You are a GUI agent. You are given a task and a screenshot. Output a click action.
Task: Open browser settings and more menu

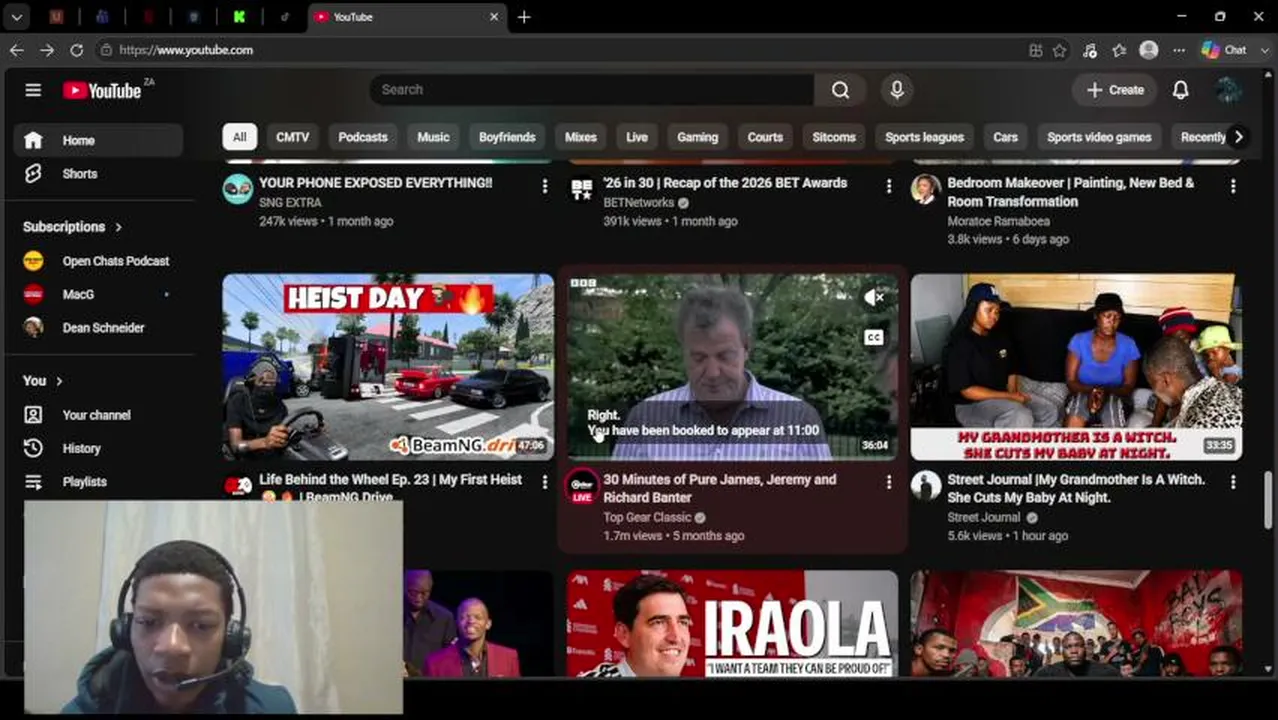pos(1179,50)
